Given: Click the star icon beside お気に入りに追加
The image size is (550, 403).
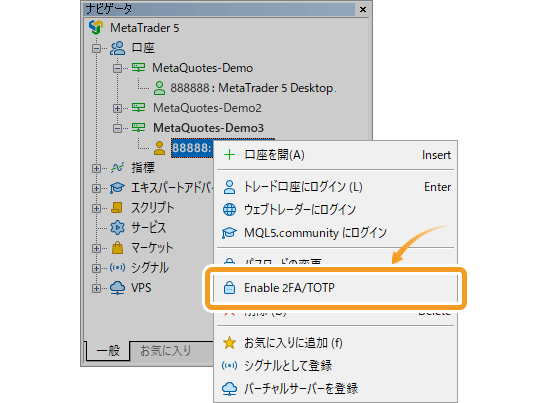Looking at the screenshot, I should coord(229,343).
